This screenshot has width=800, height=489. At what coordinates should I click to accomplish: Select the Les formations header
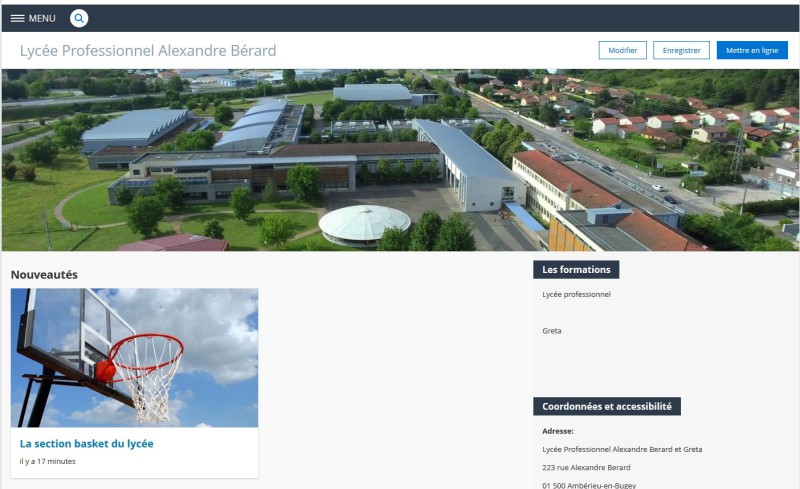click(576, 270)
